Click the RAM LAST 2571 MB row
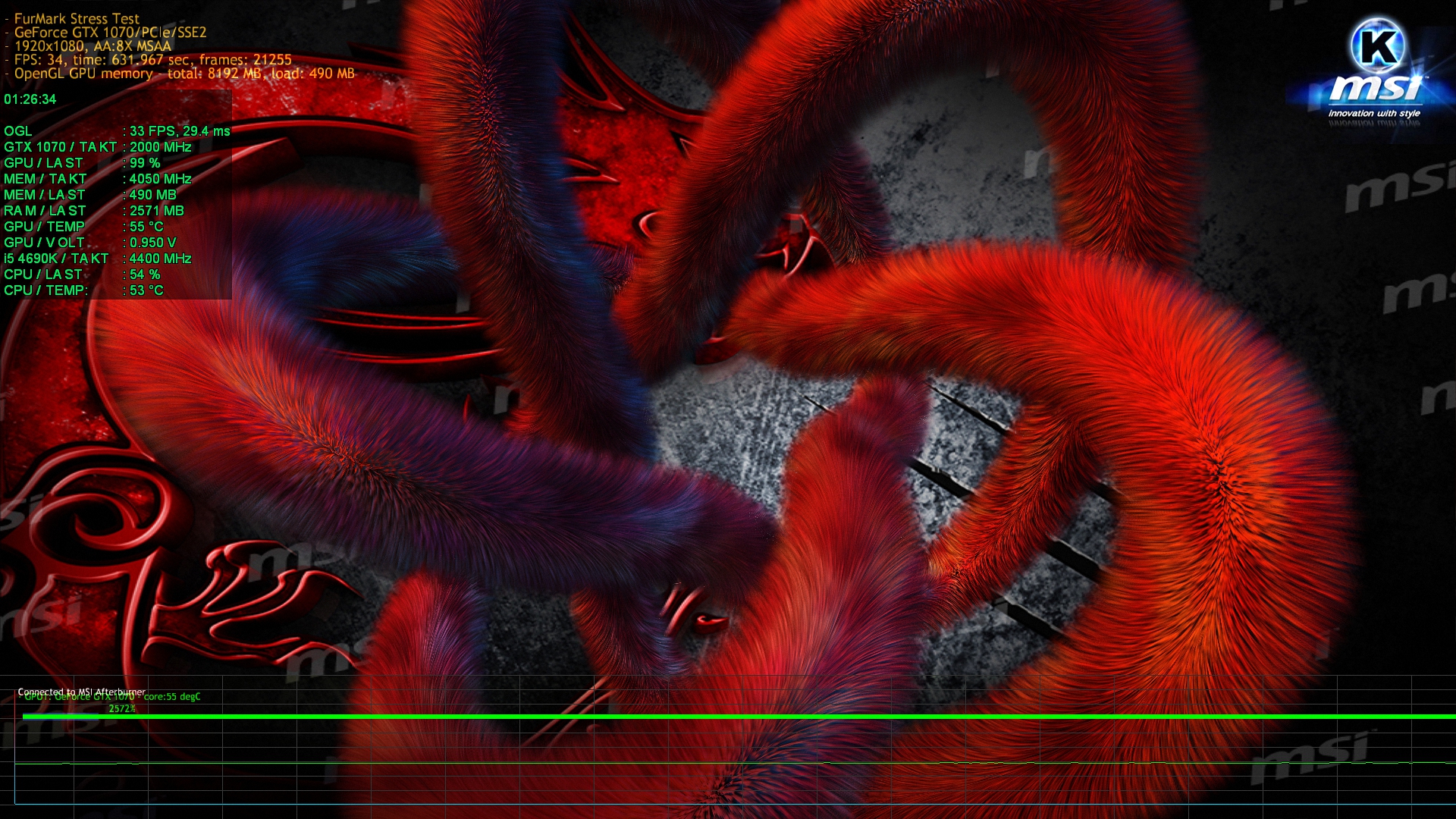The height and width of the screenshot is (819, 1456). pyautogui.click(x=94, y=211)
